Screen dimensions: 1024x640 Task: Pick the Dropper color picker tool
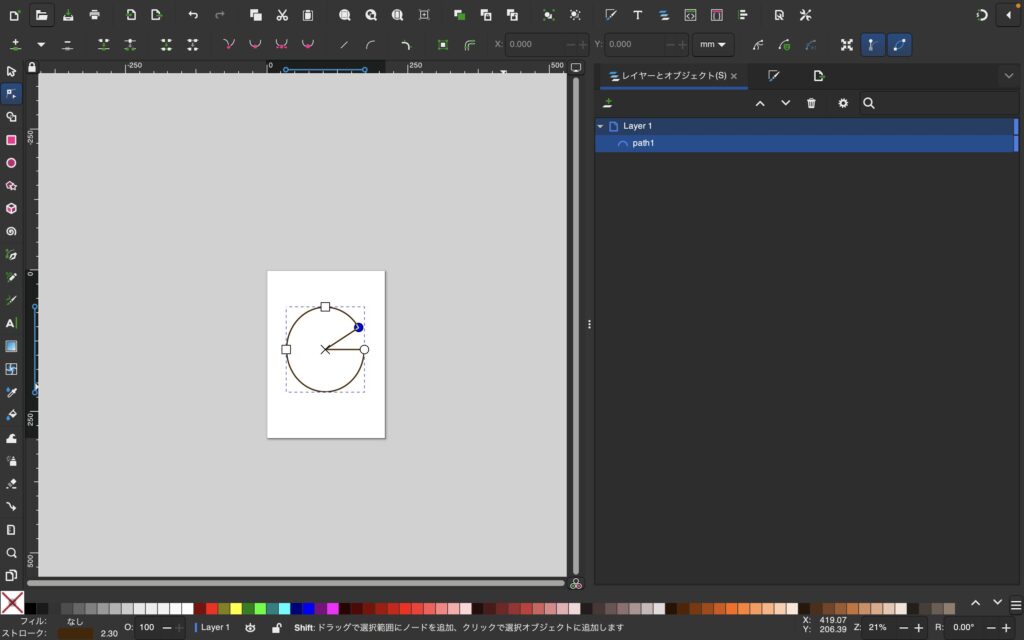click(x=11, y=392)
